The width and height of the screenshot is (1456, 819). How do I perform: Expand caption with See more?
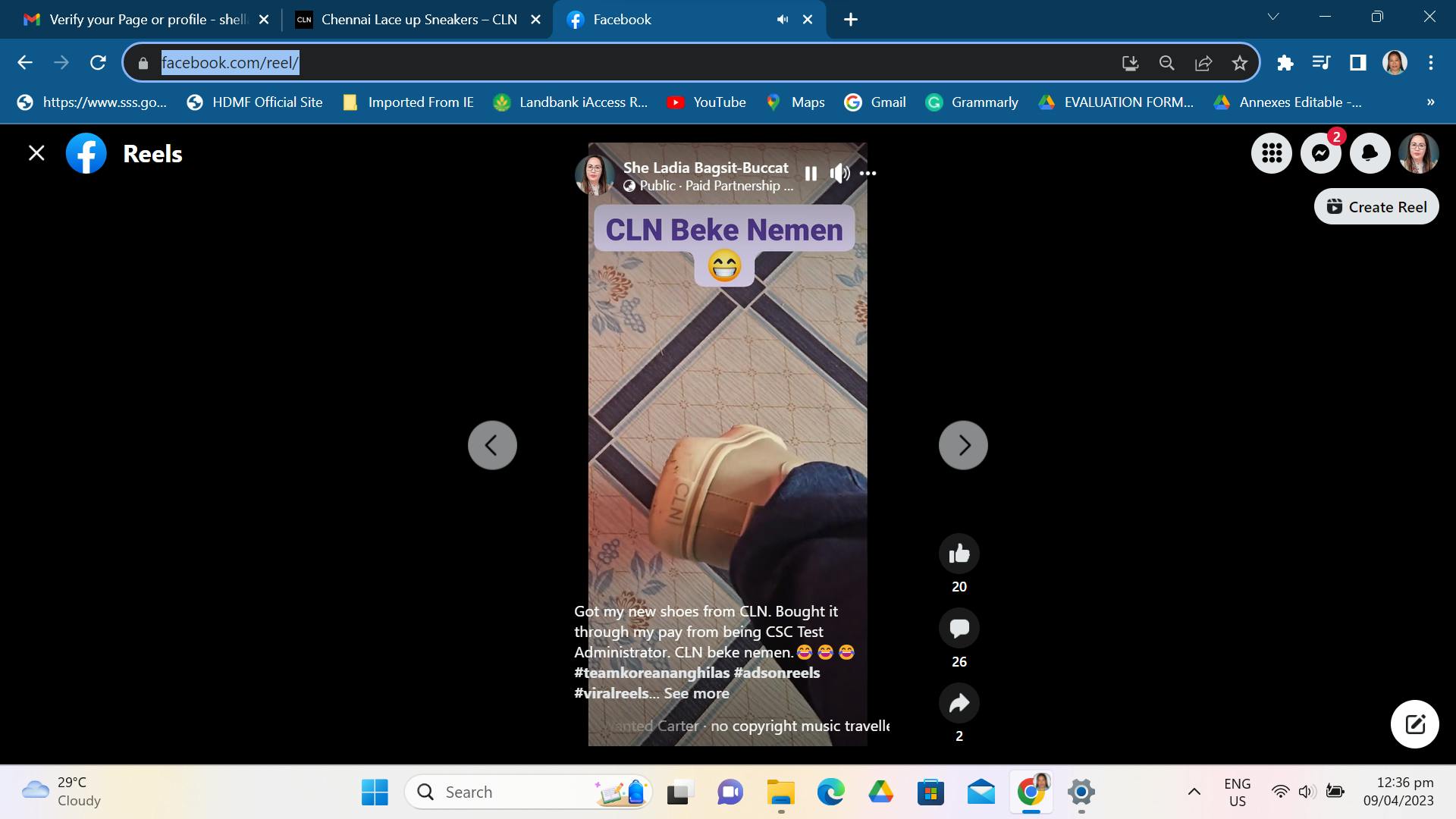pyautogui.click(x=696, y=693)
